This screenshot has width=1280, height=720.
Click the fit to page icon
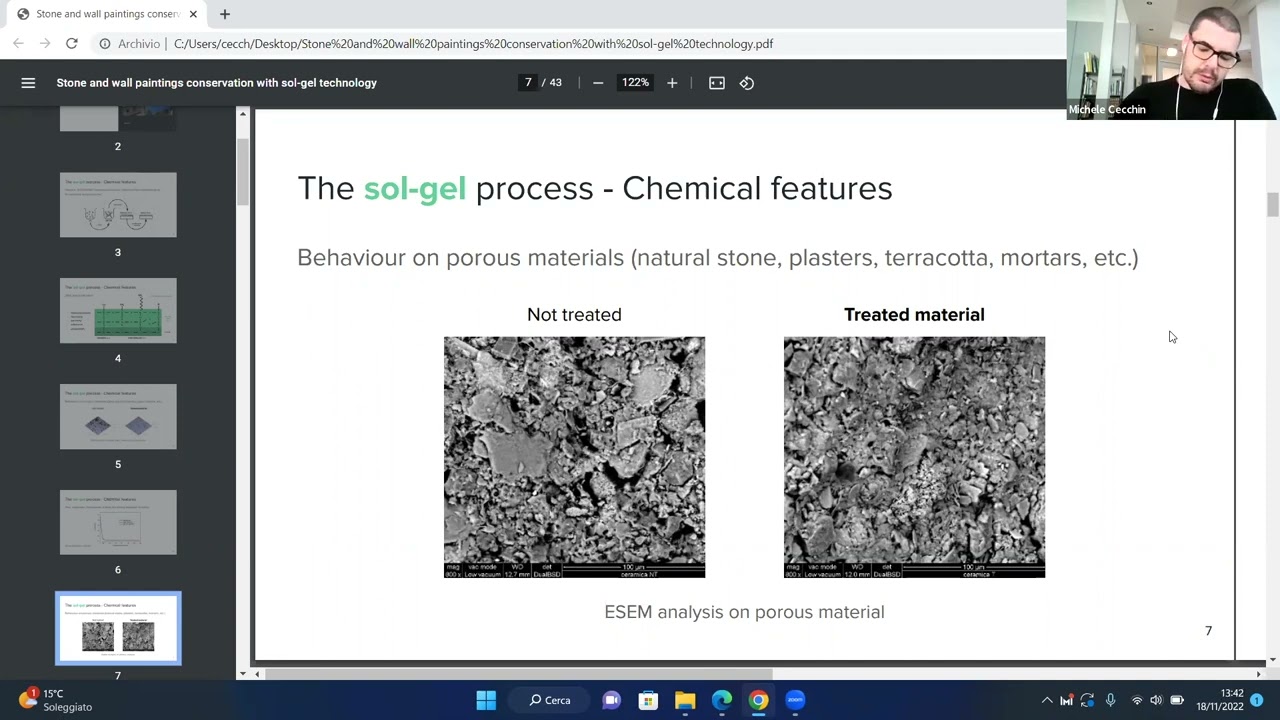[717, 83]
